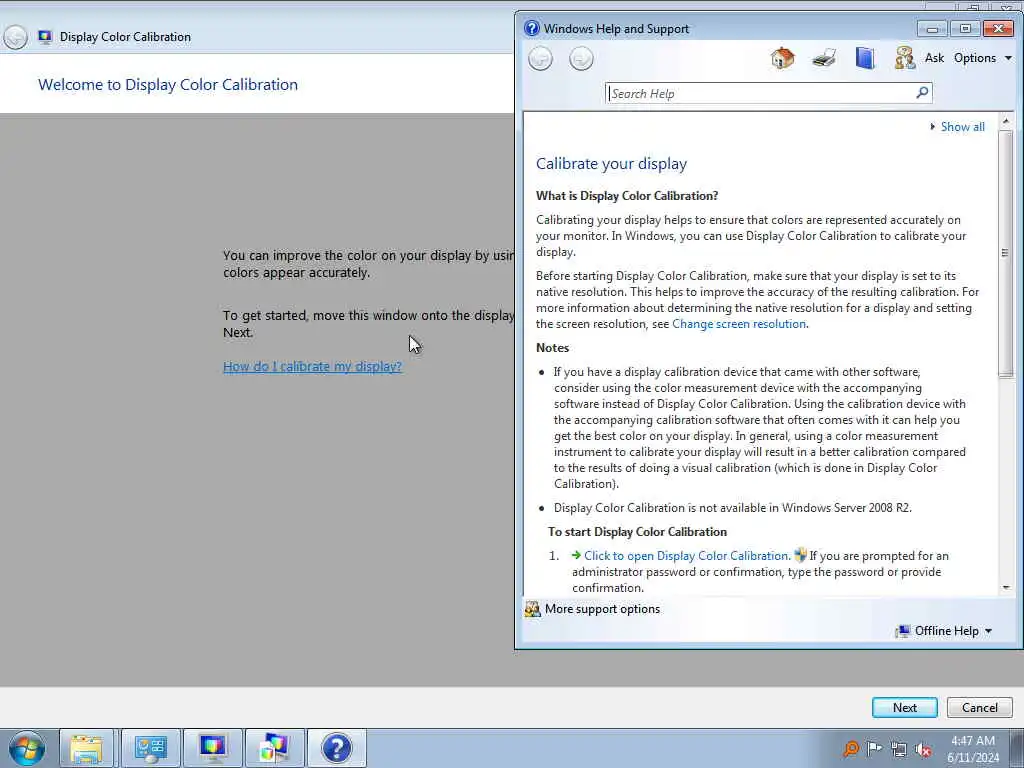Click the magnifier search icon in Help
1024x768 pixels.
point(922,93)
